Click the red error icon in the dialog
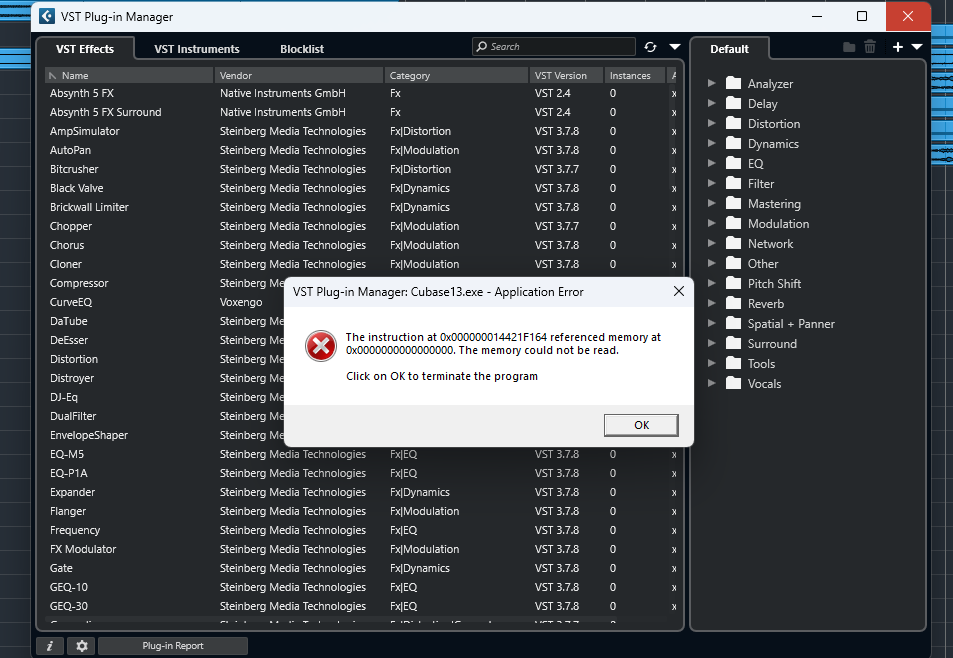The height and width of the screenshot is (658, 953). [x=320, y=346]
